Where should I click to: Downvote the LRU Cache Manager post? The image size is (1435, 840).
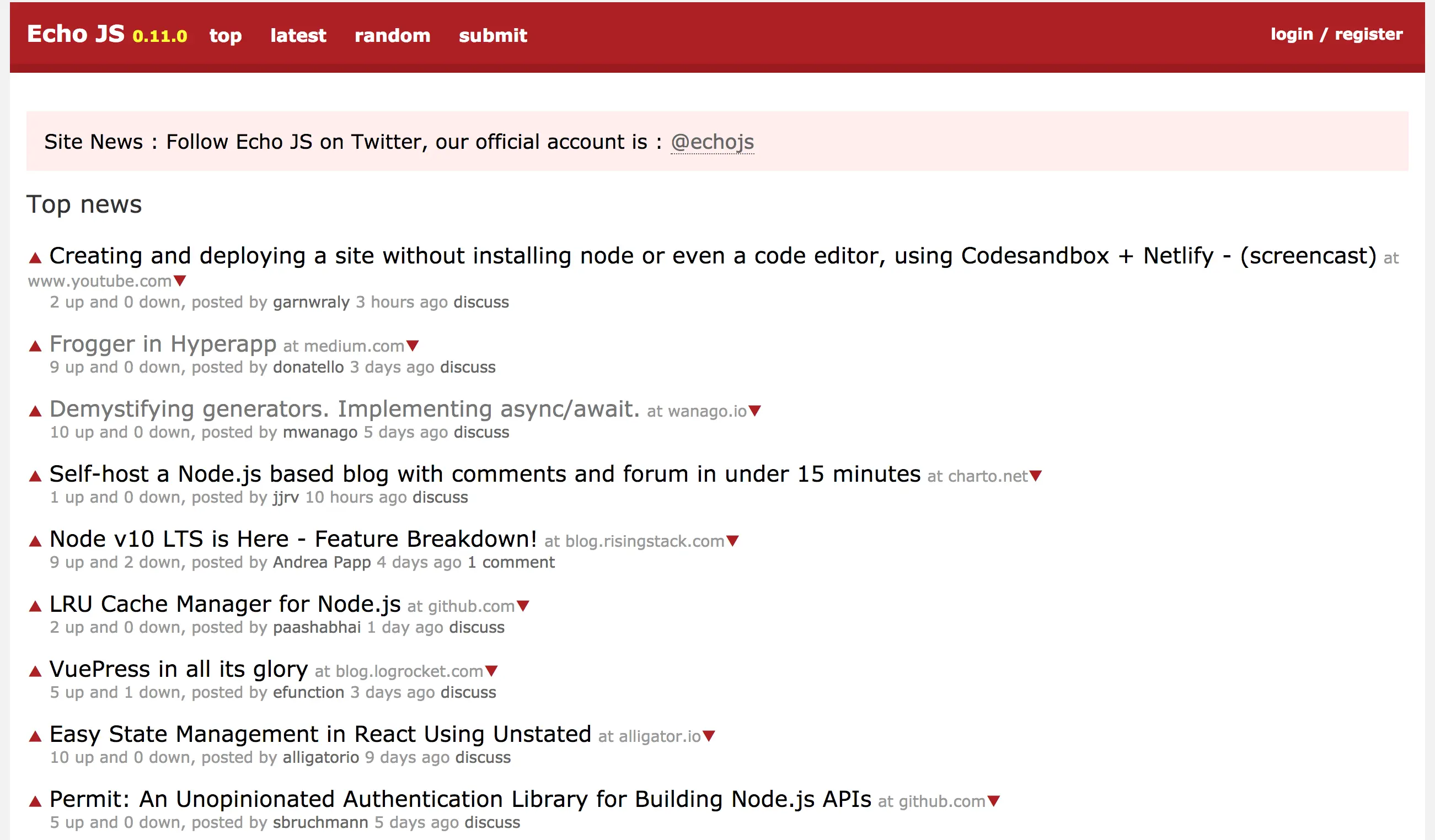[x=523, y=606]
